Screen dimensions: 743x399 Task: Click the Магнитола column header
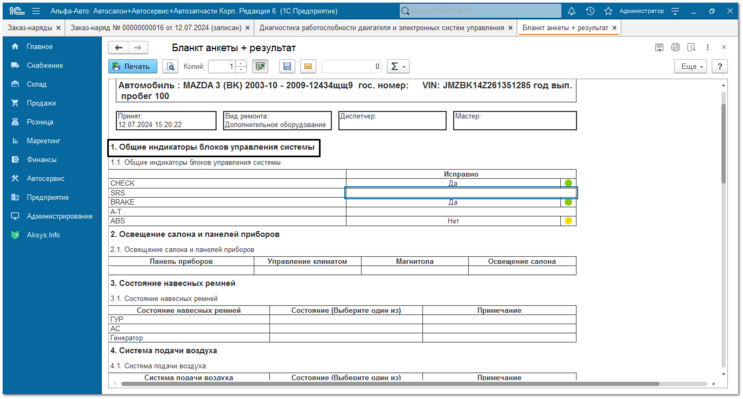click(415, 261)
